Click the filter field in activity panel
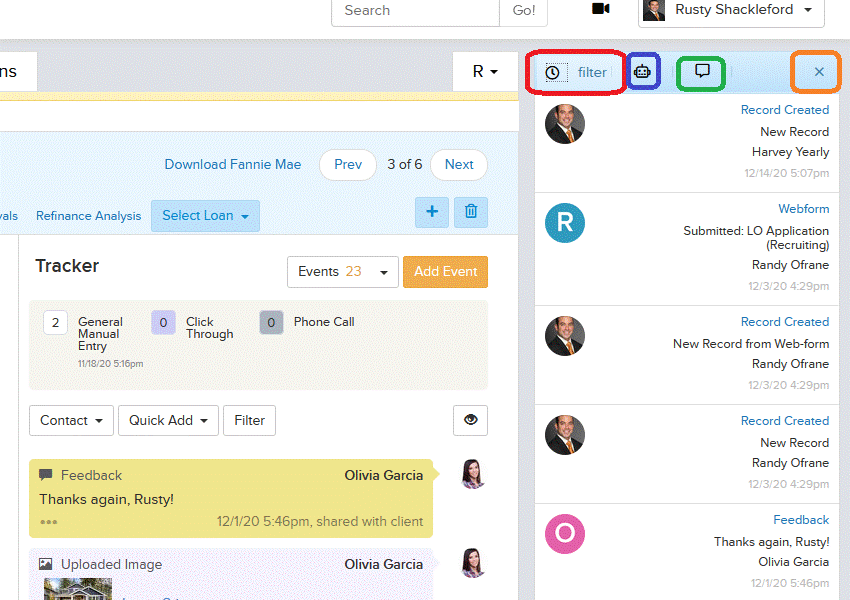Viewport: 850px width, 600px height. click(x=593, y=72)
